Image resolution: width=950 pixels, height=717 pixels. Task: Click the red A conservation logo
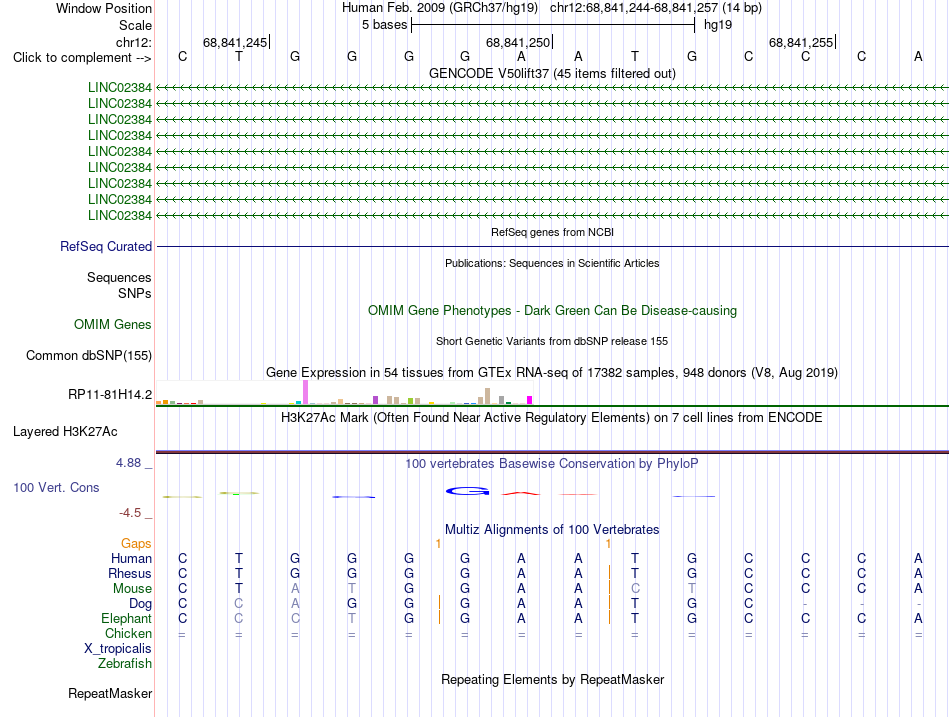point(520,494)
